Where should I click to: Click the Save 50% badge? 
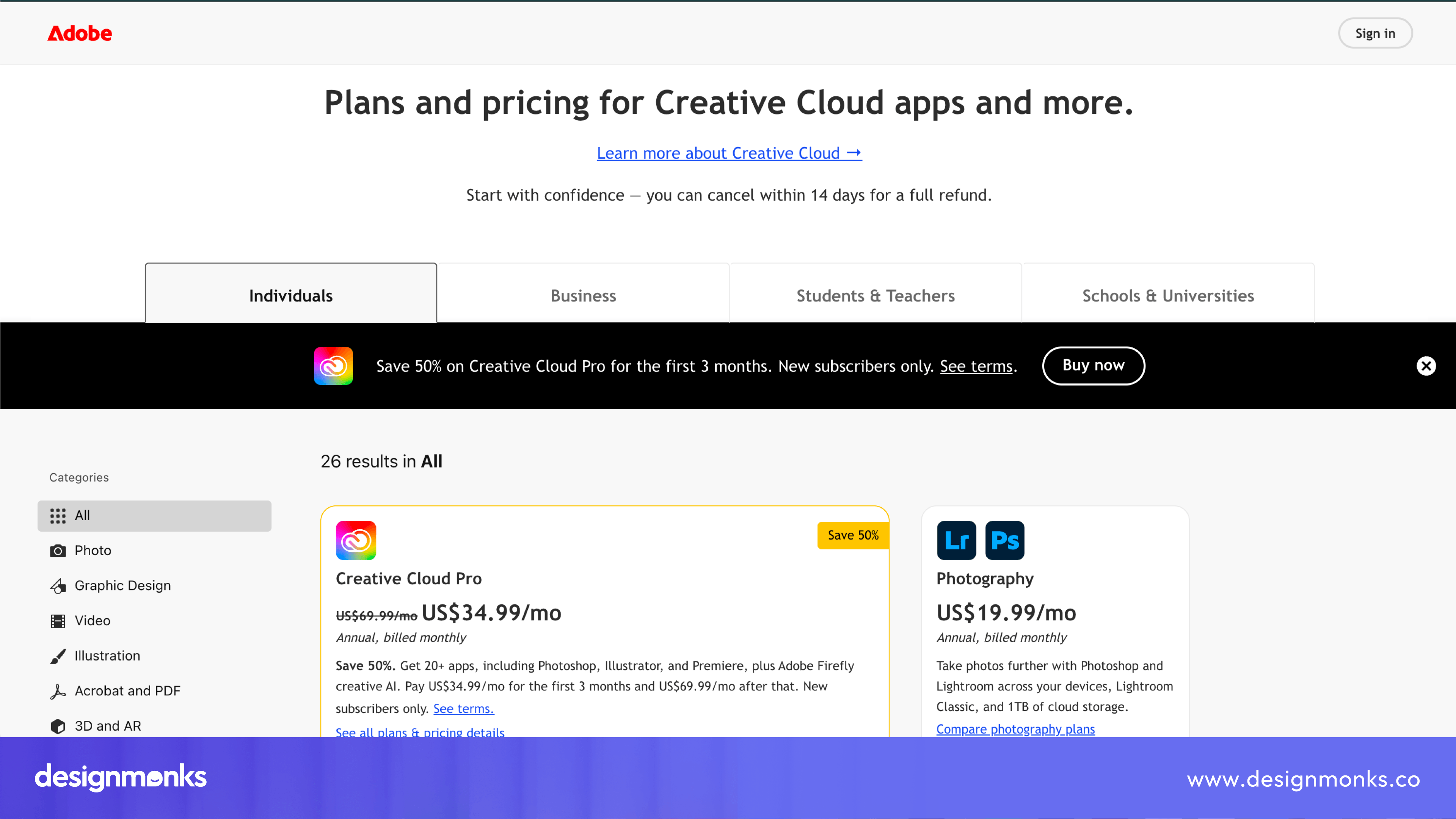click(853, 535)
